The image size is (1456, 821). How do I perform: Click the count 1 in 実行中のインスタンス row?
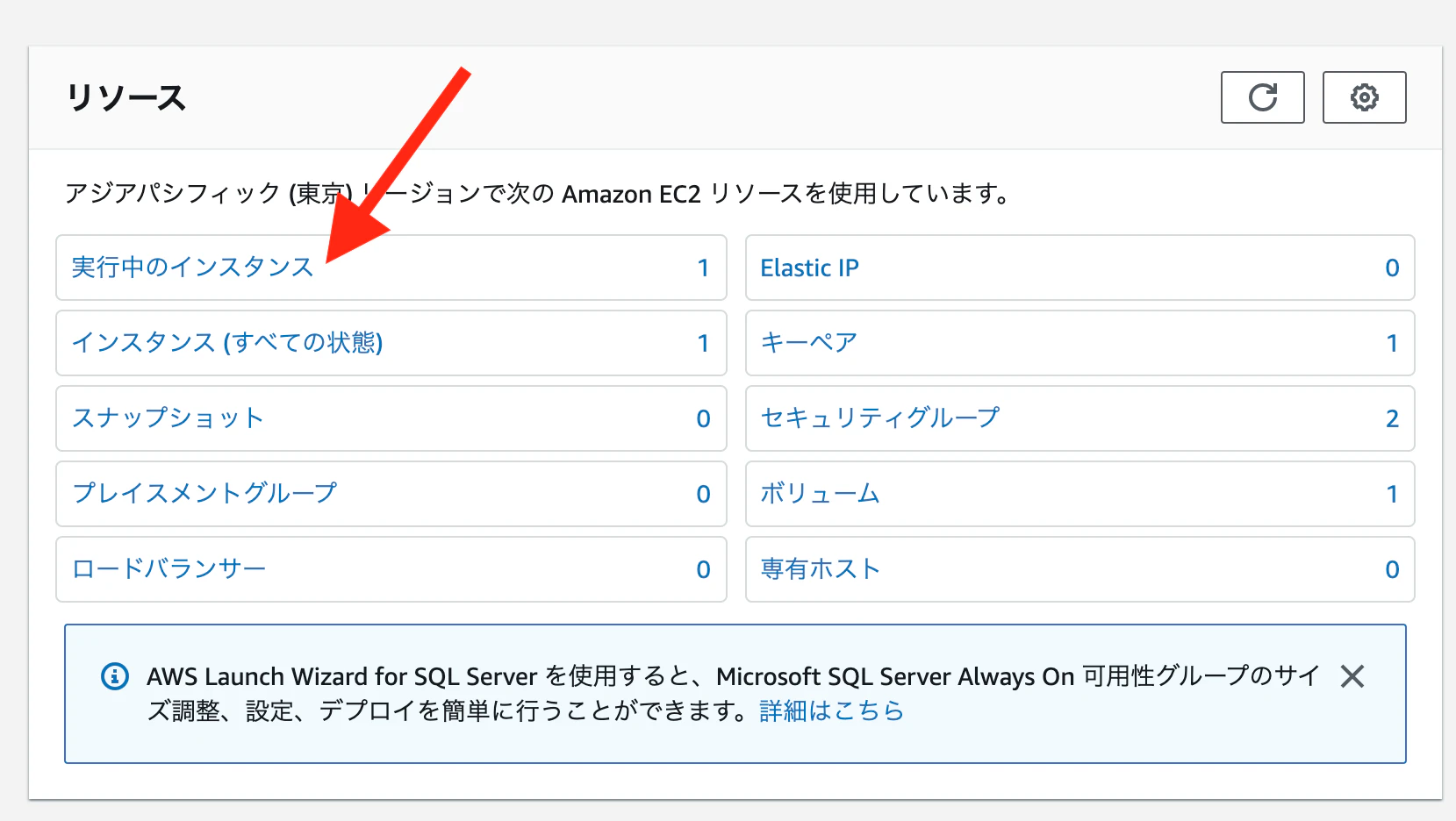(703, 268)
